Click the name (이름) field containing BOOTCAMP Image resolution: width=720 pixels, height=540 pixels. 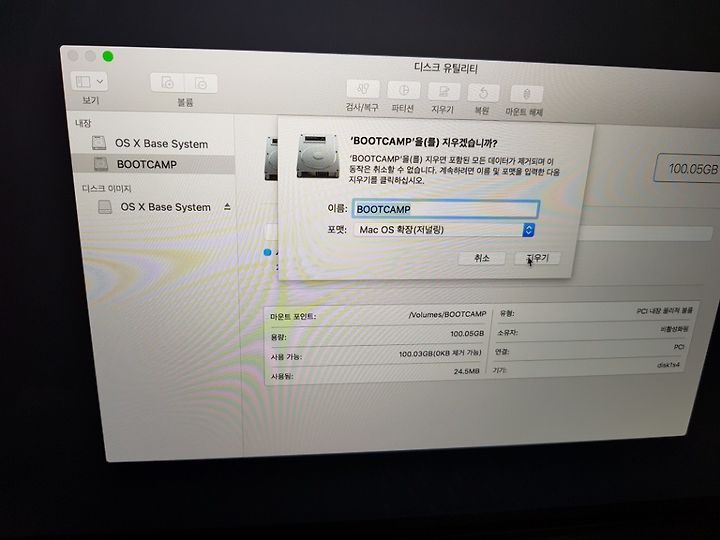point(445,209)
